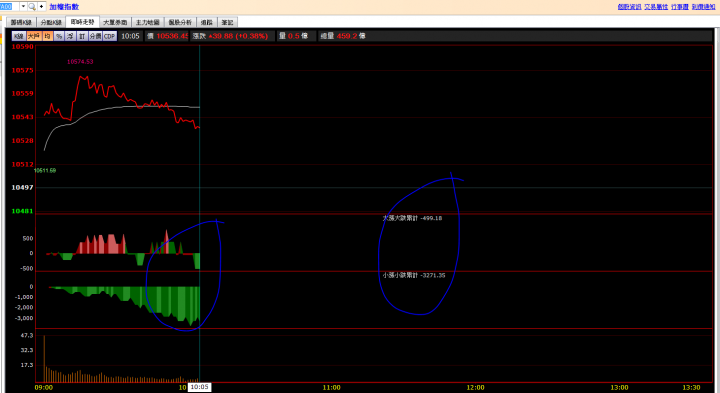Click the green 10481 price axis label

(x=22, y=211)
